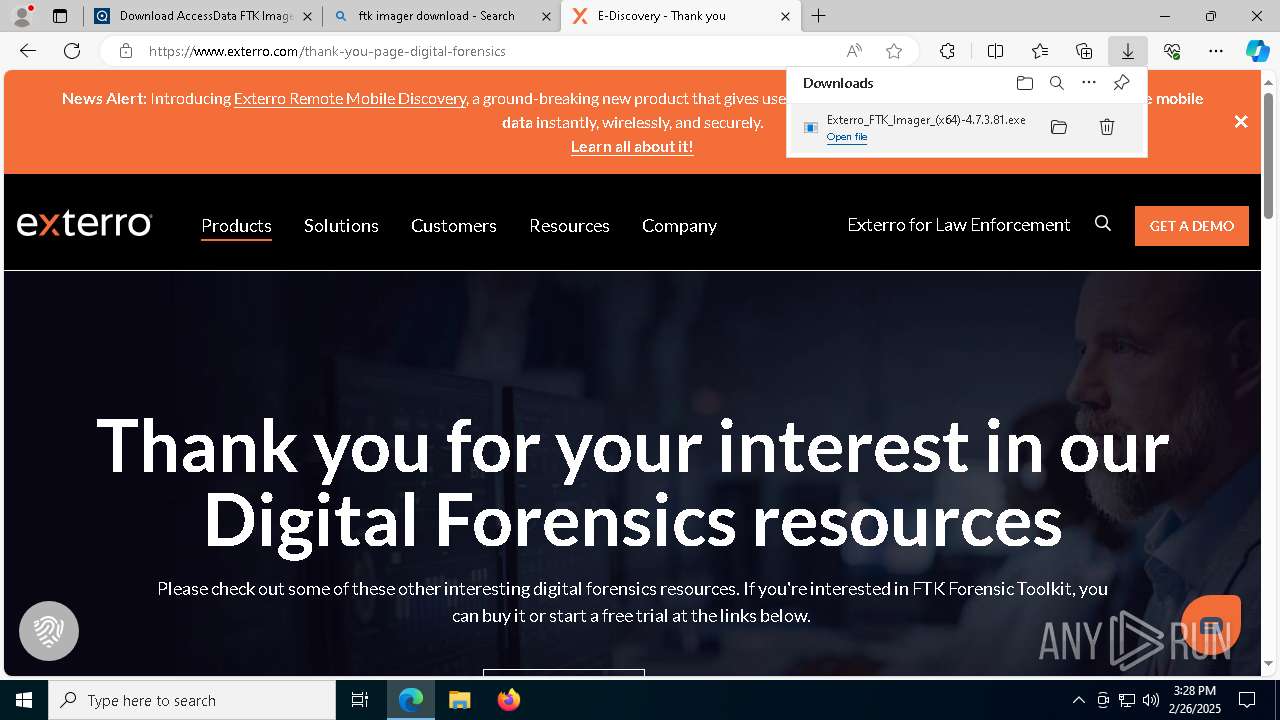1280x720 pixels.
Task: Open the Resources menu
Action: pos(569,226)
